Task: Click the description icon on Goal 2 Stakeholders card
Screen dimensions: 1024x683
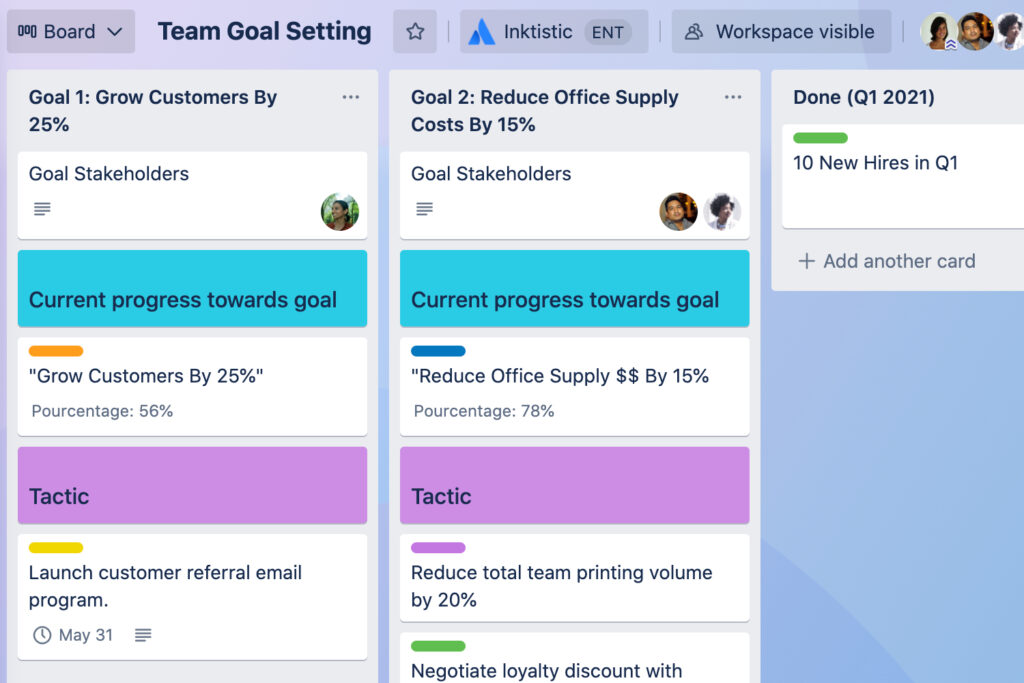Action: [x=424, y=209]
